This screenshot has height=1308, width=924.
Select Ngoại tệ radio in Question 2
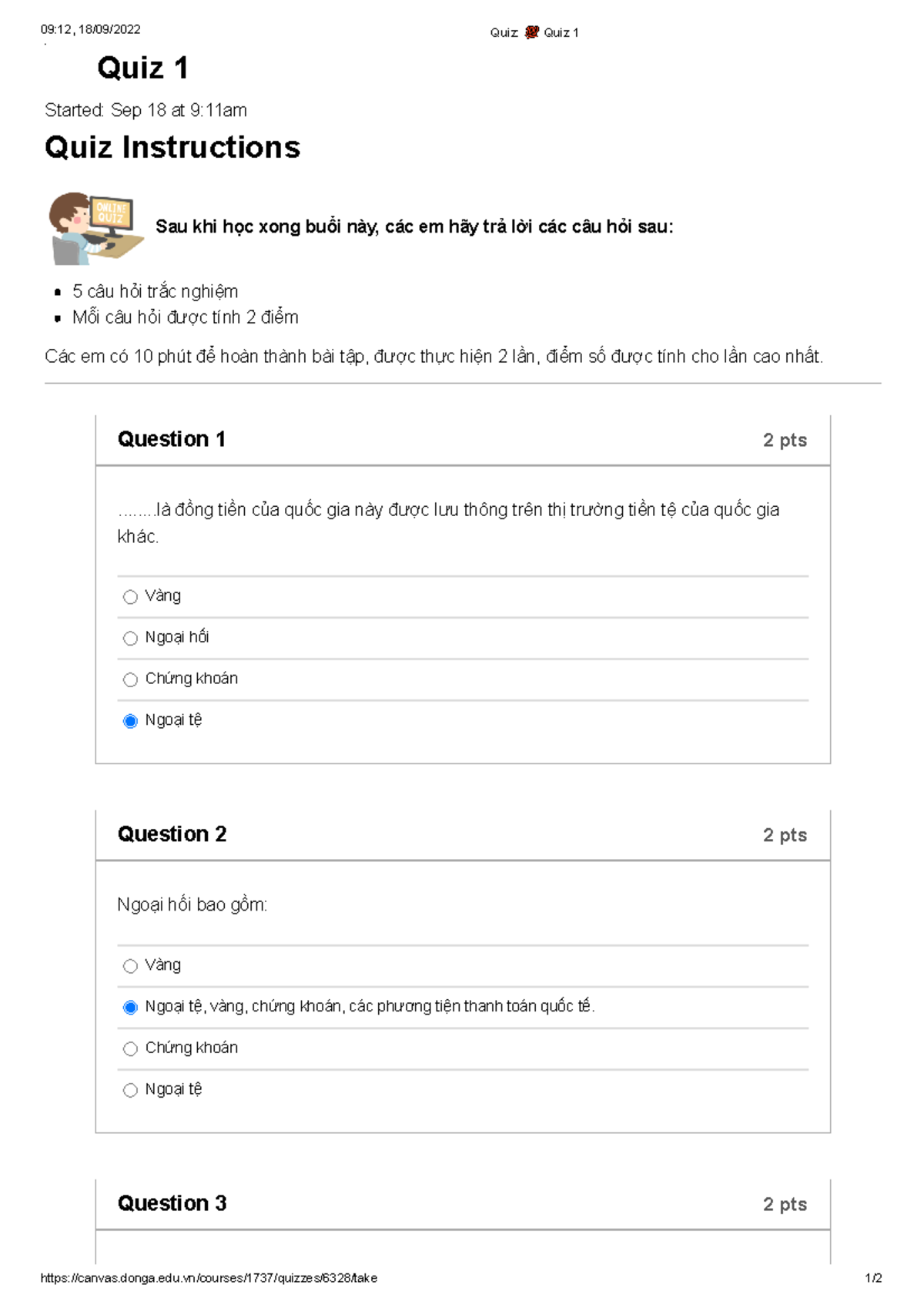(x=130, y=1090)
